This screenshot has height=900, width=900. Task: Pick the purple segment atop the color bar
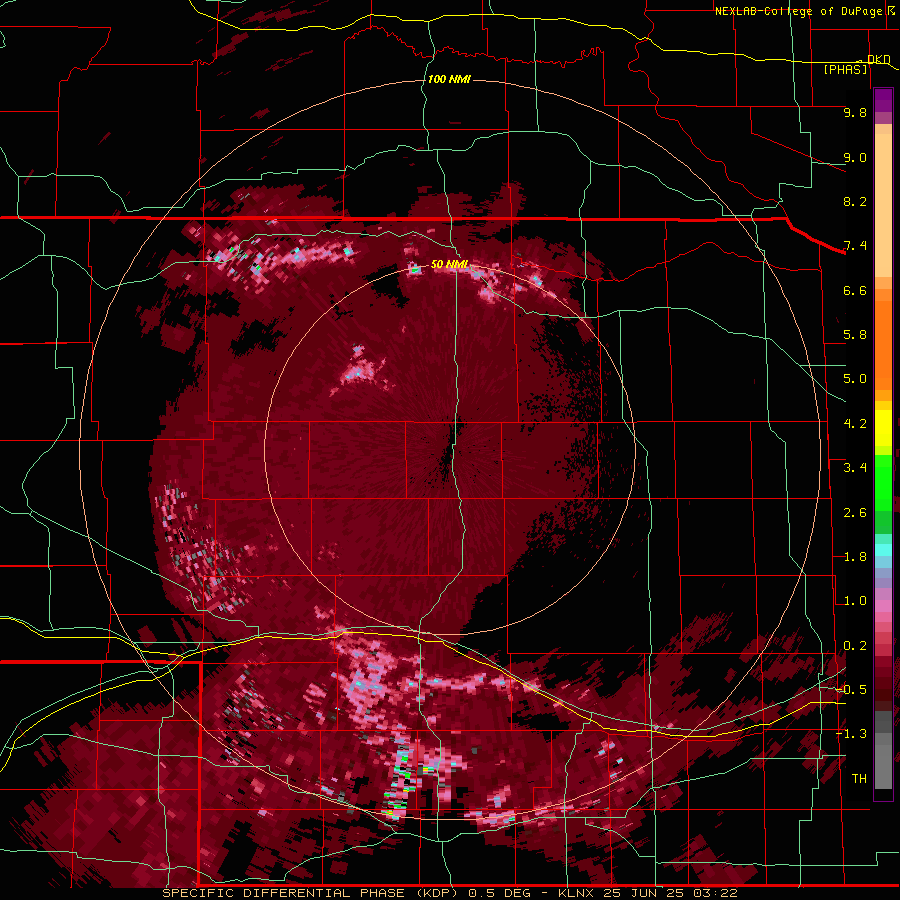pyautogui.click(x=883, y=101)
